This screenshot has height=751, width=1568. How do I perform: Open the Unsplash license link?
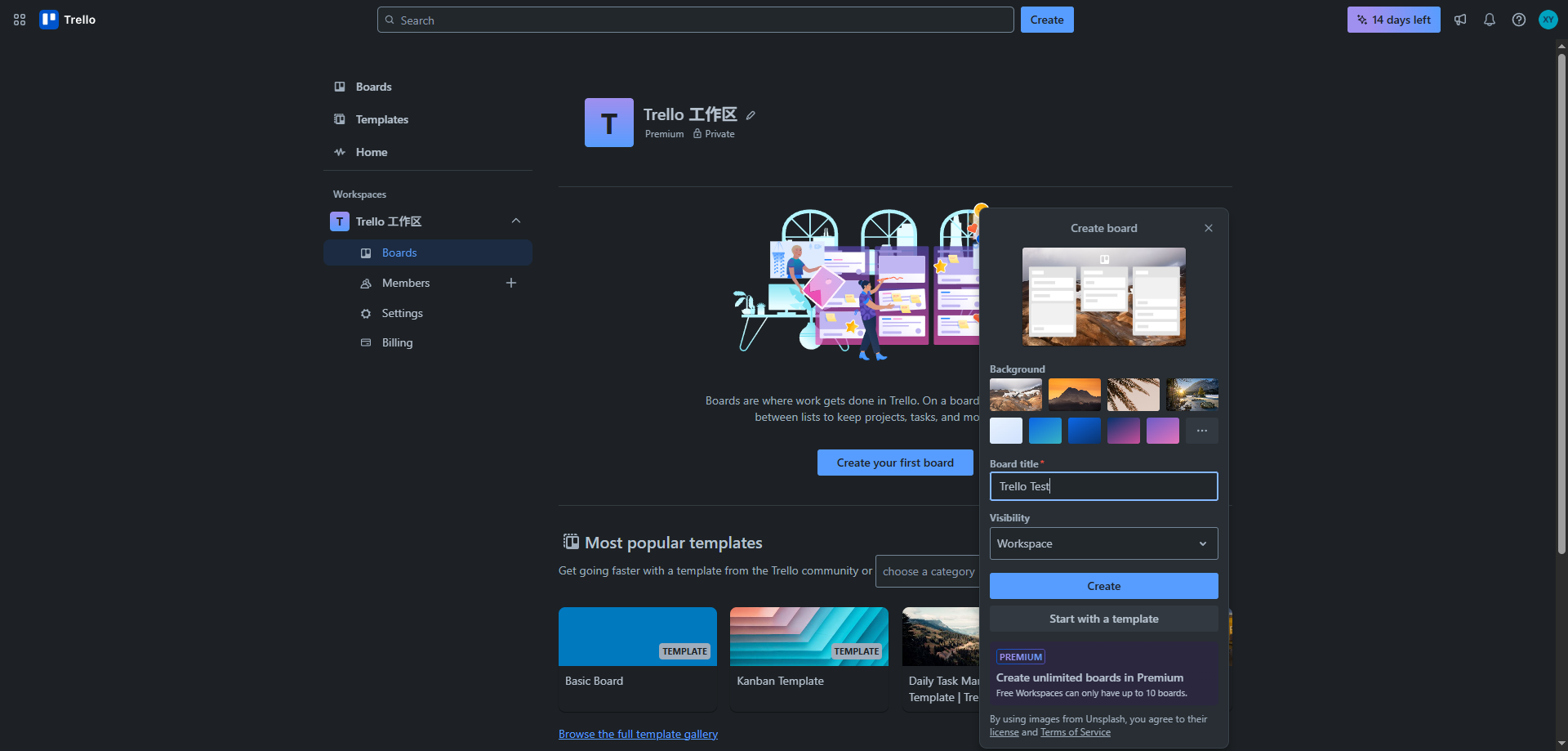(1004, 732)
